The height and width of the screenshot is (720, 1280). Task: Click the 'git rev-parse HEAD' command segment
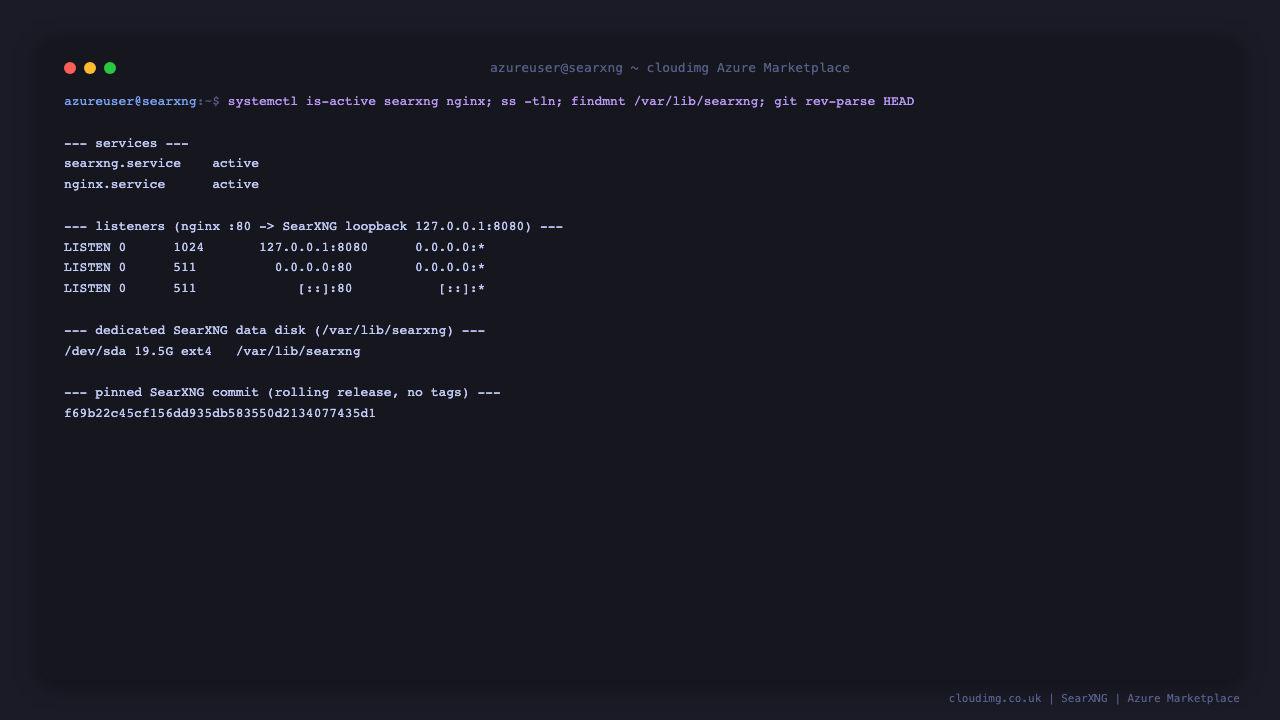click(844, 102)
